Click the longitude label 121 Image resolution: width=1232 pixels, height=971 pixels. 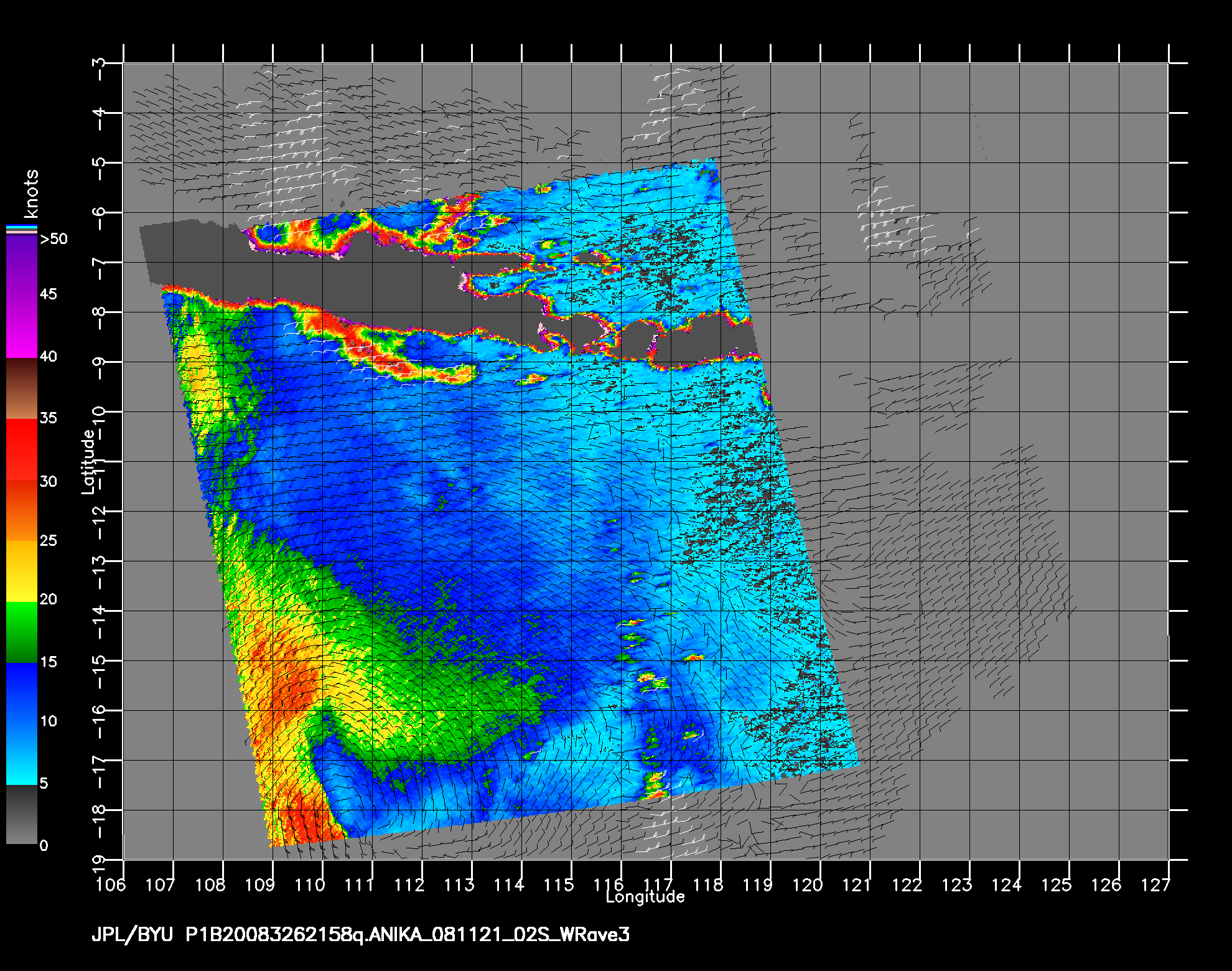[857, 884]
